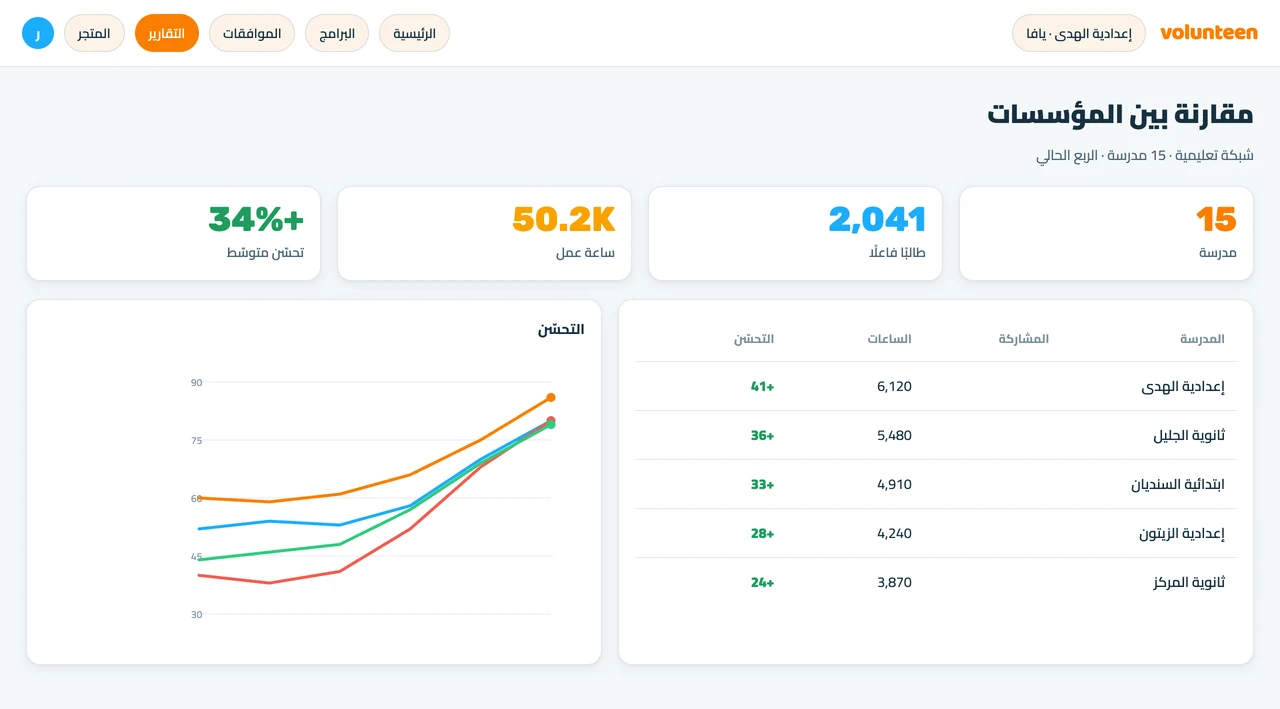Select the 36+ improvement value
The width and height of the screenshot is (1280, 709).
click(x=763, y=435)
